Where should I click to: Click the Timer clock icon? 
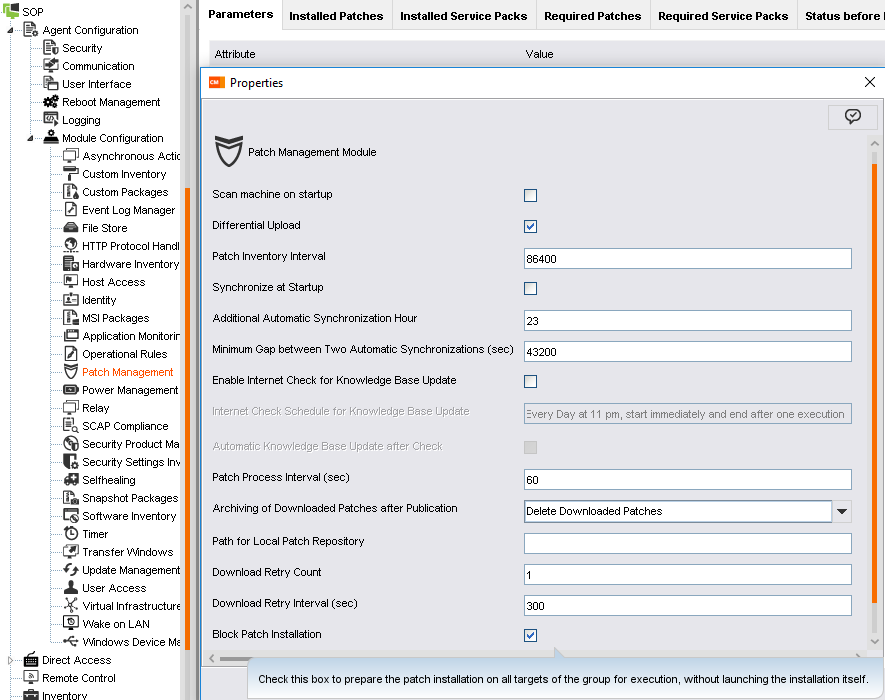point(71,534)
